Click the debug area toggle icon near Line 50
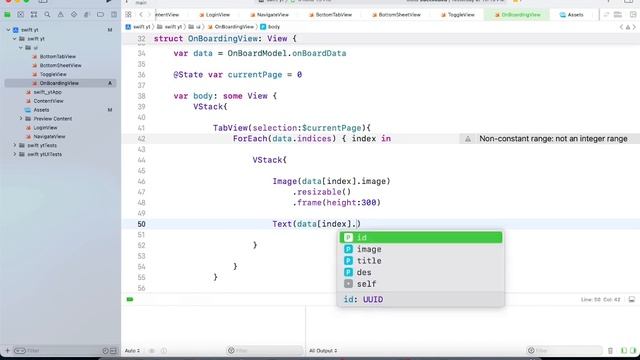The width and height of the screenshot is (640, 360). pos(631,300)
